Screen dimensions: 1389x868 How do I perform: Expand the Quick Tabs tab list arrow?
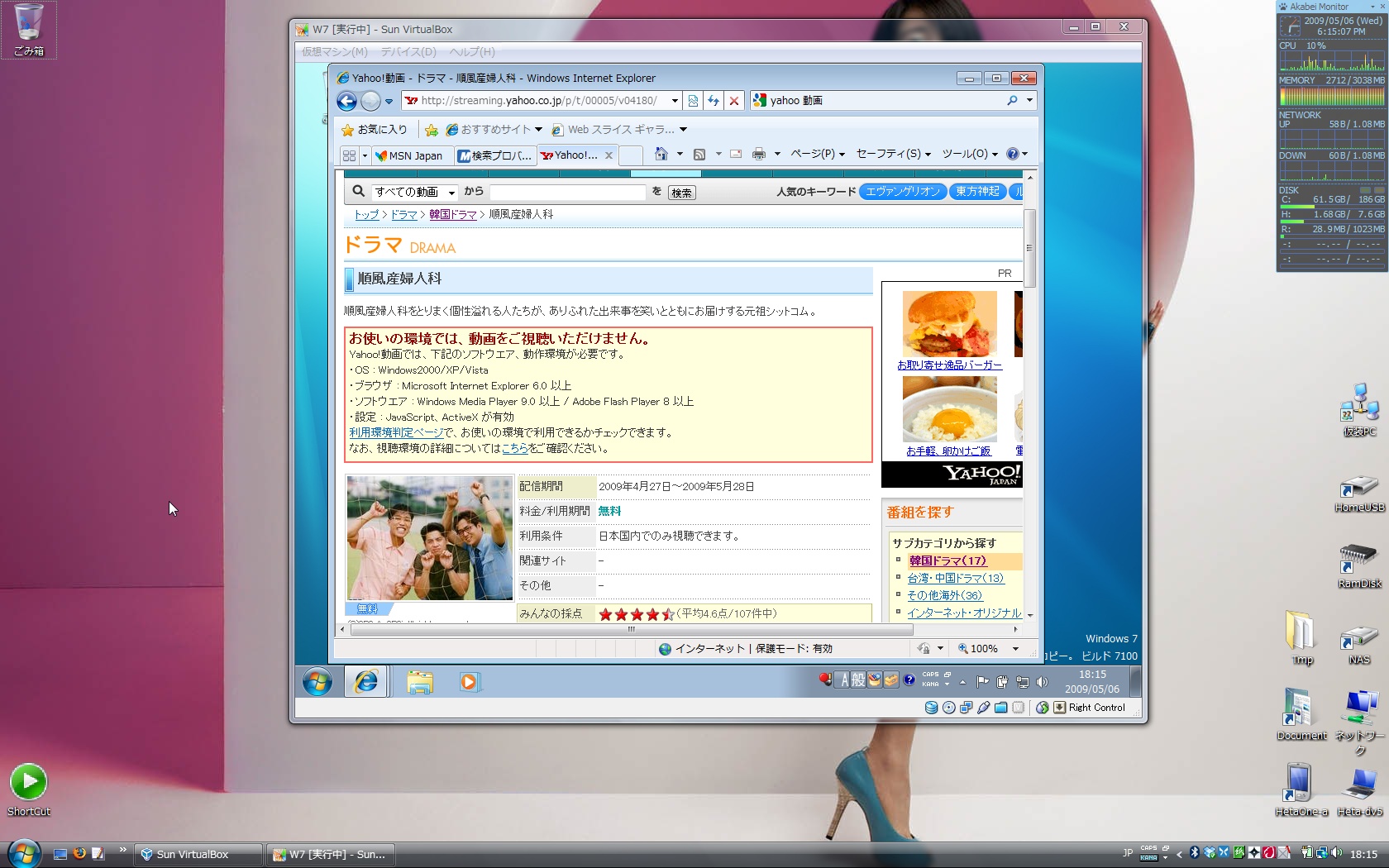pos(364,155)
